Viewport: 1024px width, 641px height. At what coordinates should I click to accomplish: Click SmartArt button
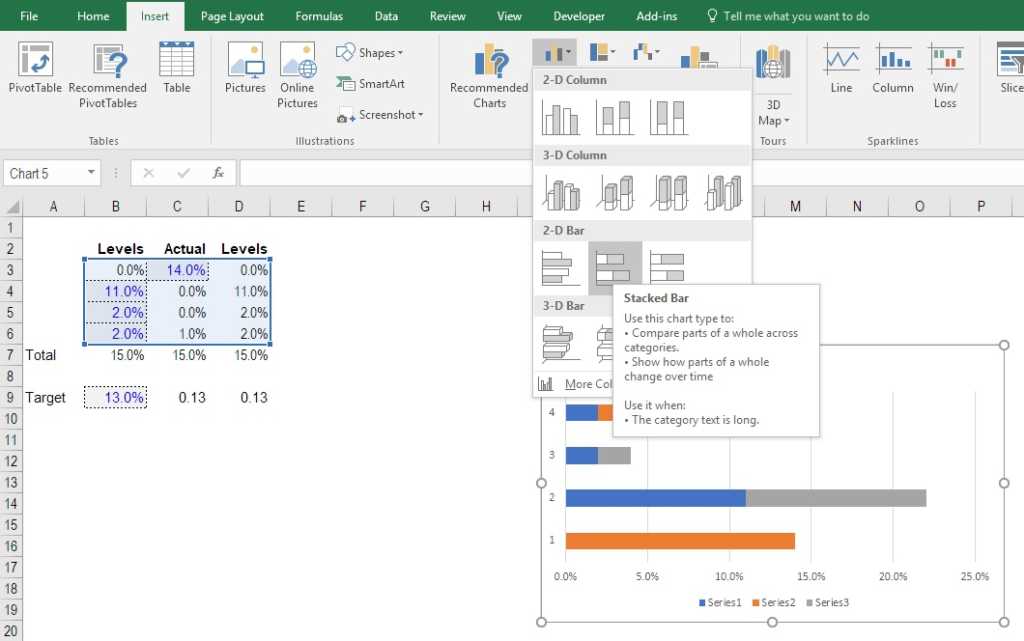(371, 84)
